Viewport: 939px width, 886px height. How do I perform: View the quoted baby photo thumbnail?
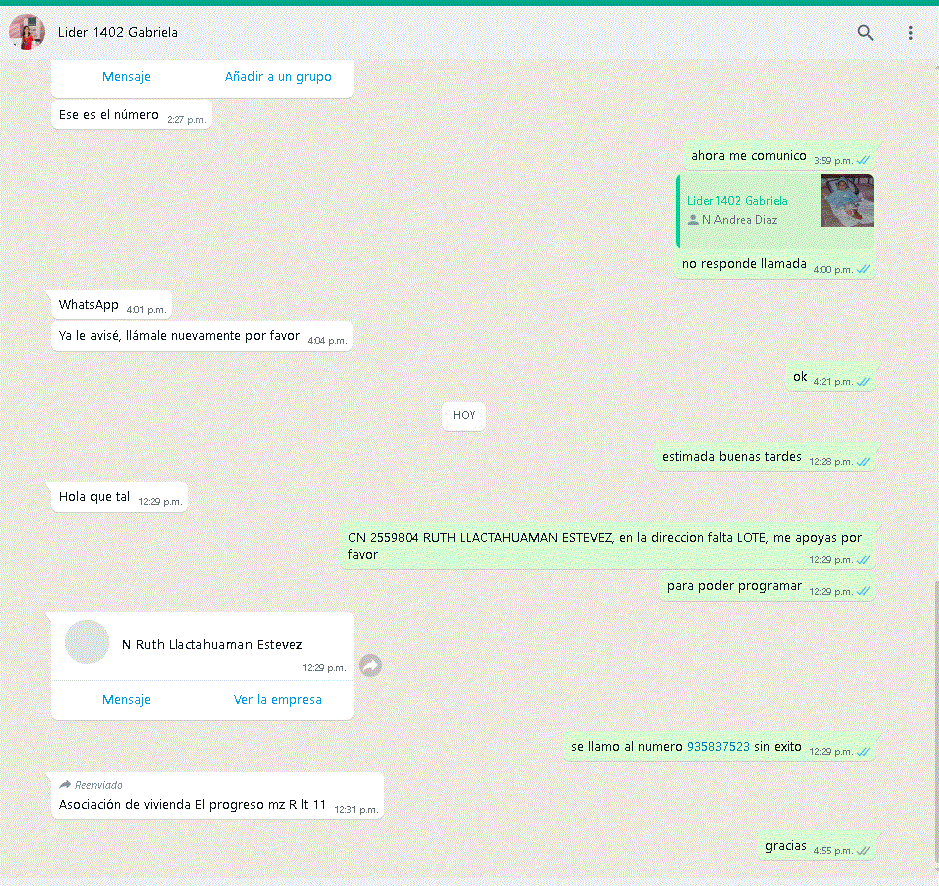tap(847, 201)
